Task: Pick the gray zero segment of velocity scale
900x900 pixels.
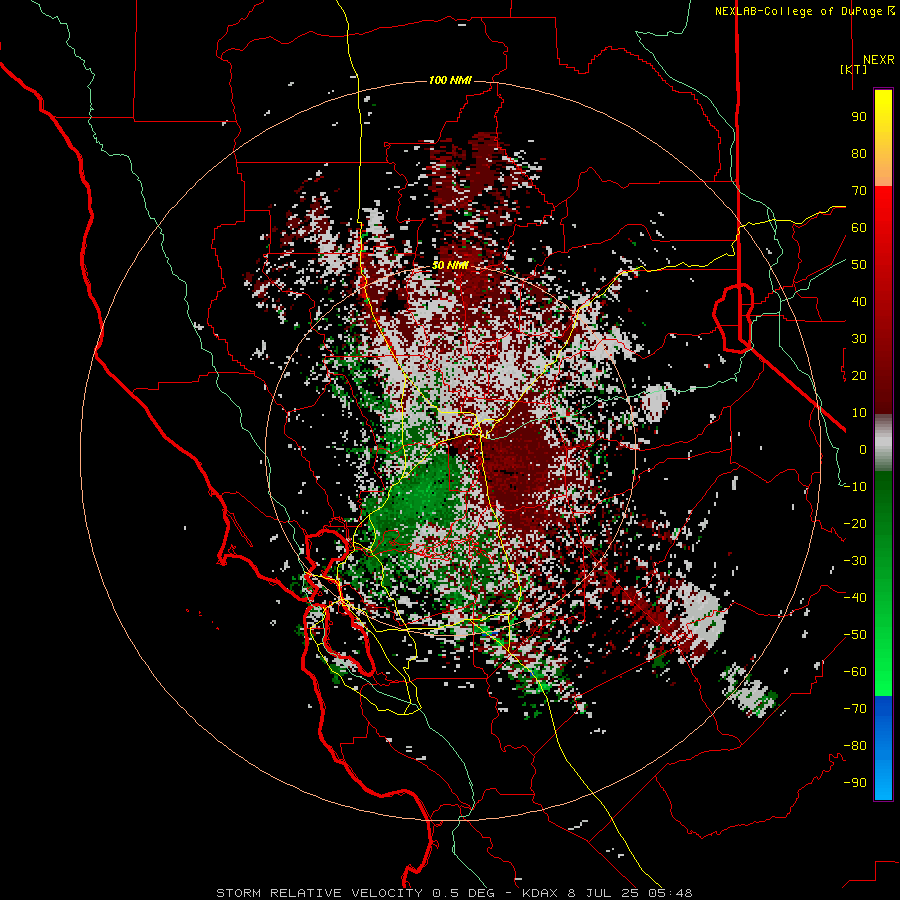Action: tap(883, 443)
